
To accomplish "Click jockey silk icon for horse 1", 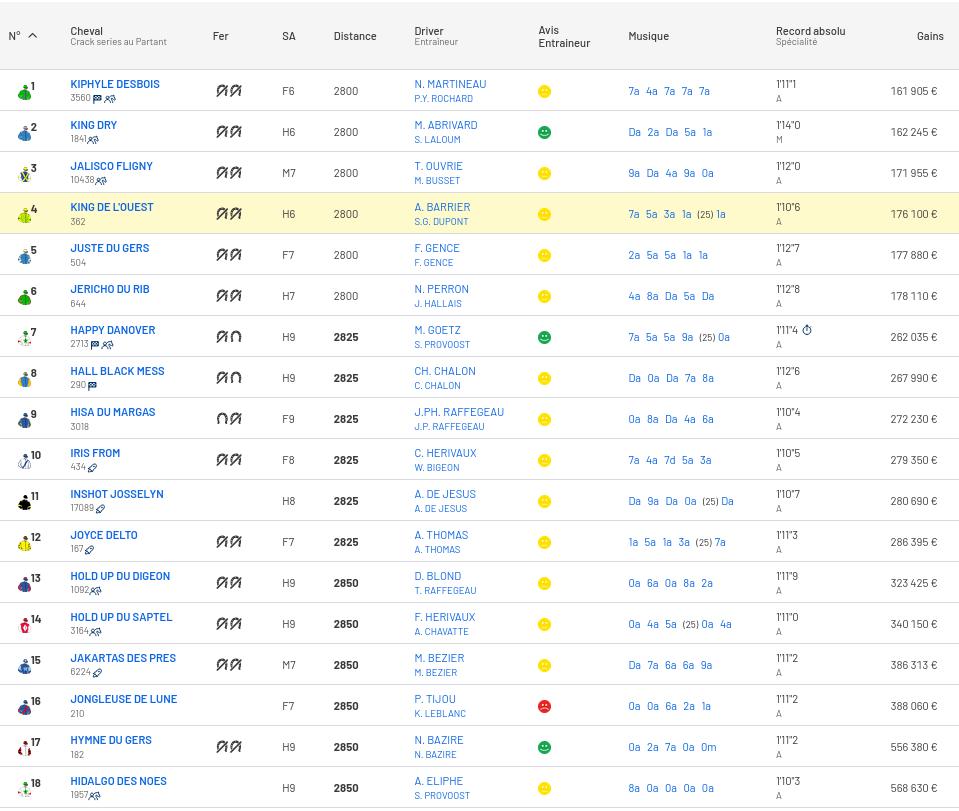I will (x=24, y=93).
